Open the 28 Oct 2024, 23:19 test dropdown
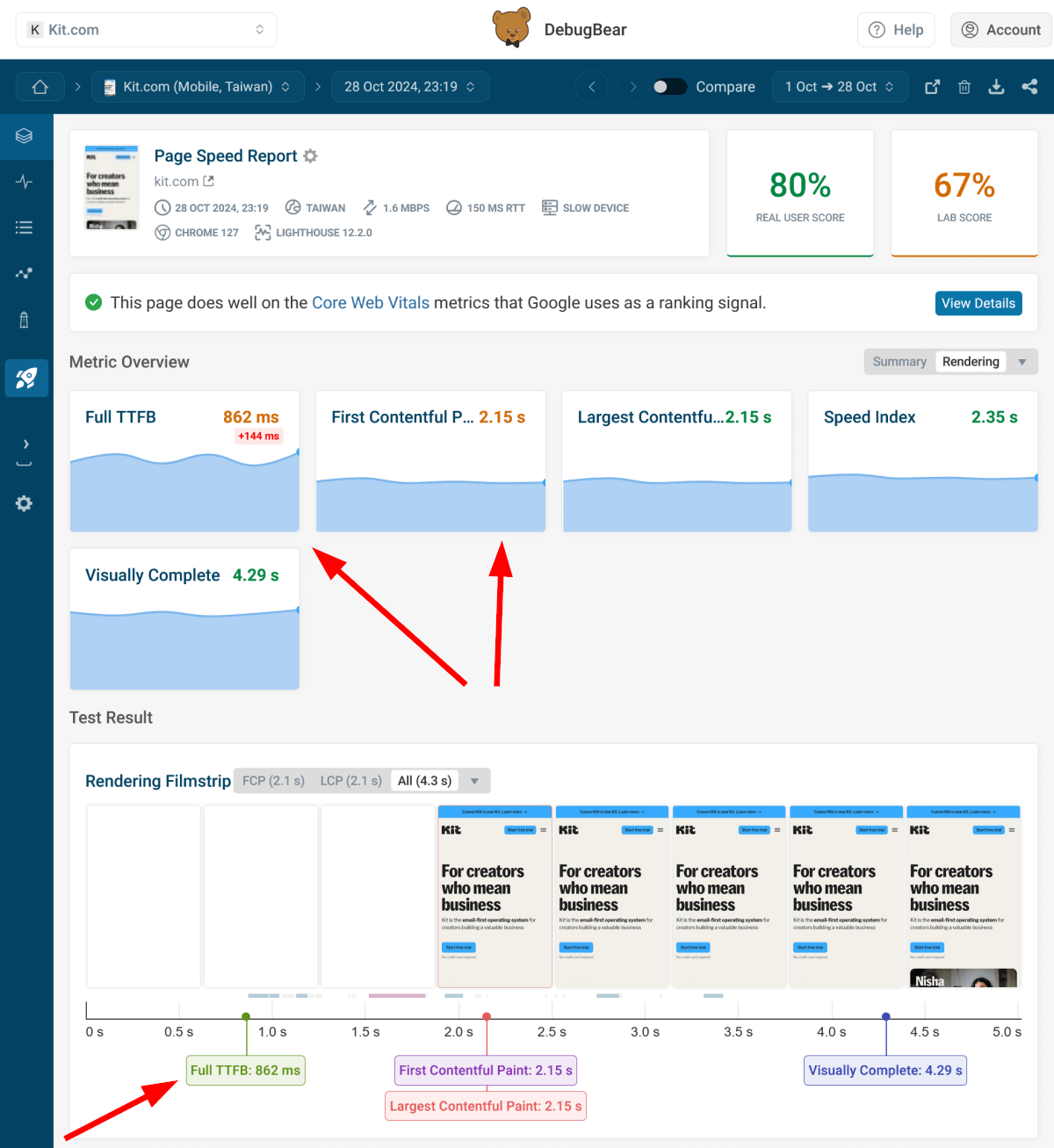This screenshot has height=1148, width=1054. click(410, 87)
